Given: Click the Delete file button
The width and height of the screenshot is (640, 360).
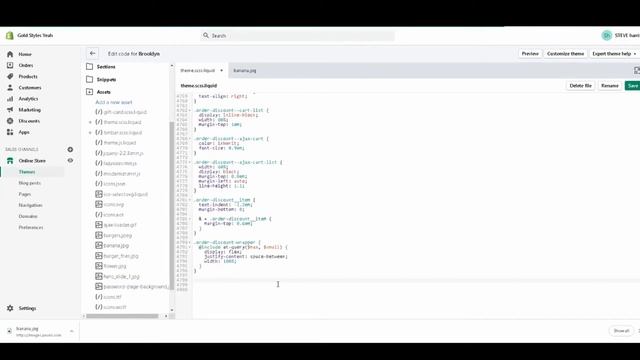Looking at the screenshot, I should (580, 86).
